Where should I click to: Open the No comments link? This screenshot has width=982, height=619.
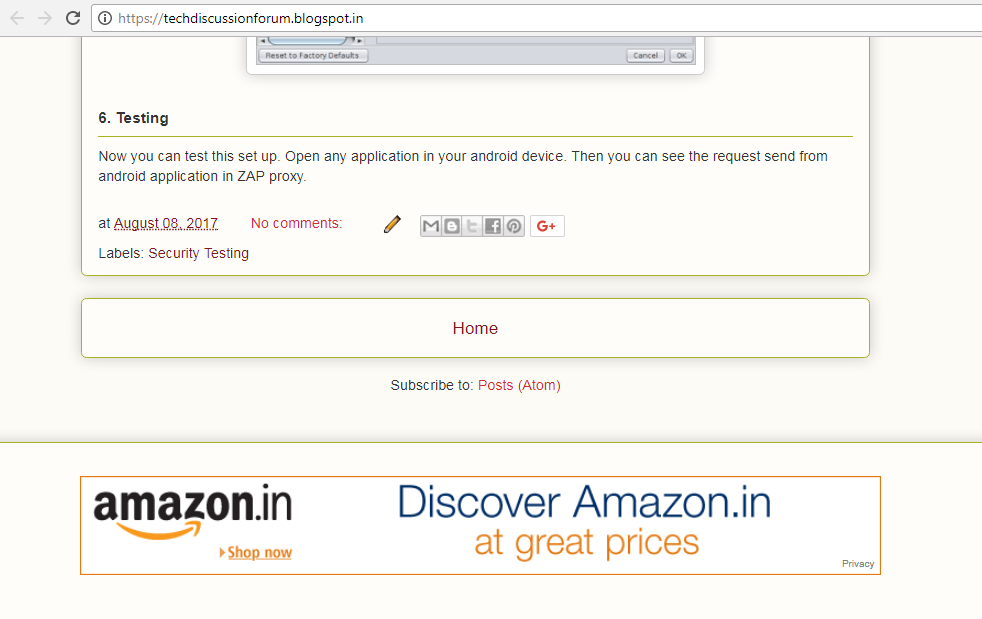point(296,224)
